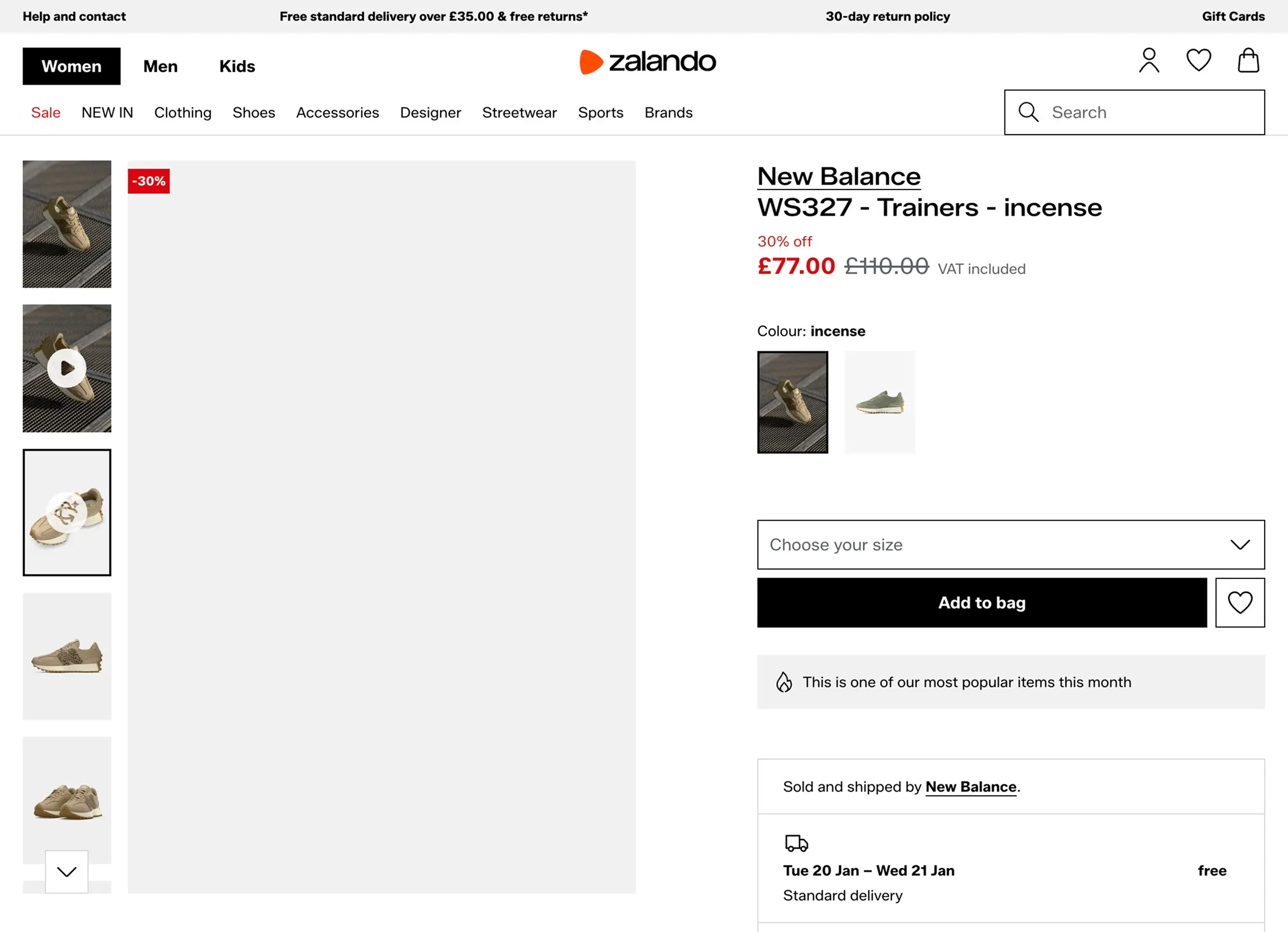
Task: Open the shopping bag icon
Action: click(x=1248, y=61)
